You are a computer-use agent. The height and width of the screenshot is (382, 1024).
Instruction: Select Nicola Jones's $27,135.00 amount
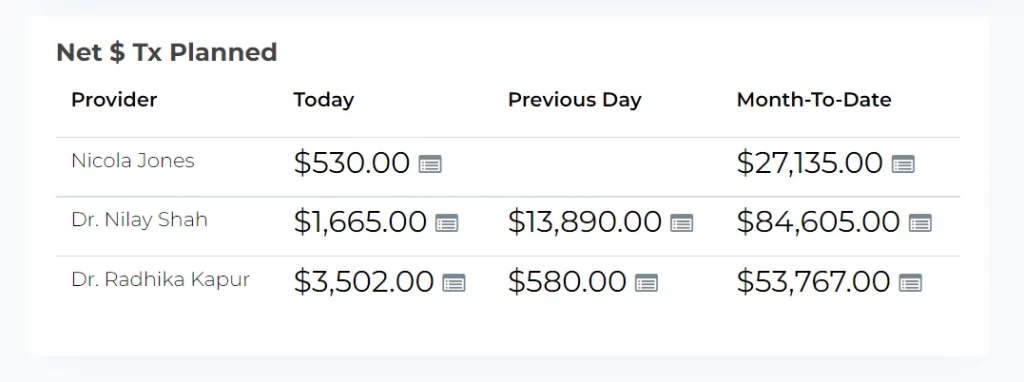(x=810, y=163)
